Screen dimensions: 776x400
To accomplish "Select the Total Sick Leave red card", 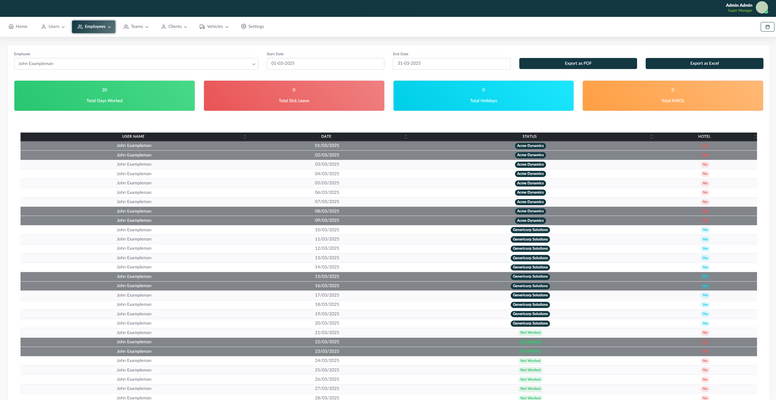I will pyautogui.click(x=294, y=96).
